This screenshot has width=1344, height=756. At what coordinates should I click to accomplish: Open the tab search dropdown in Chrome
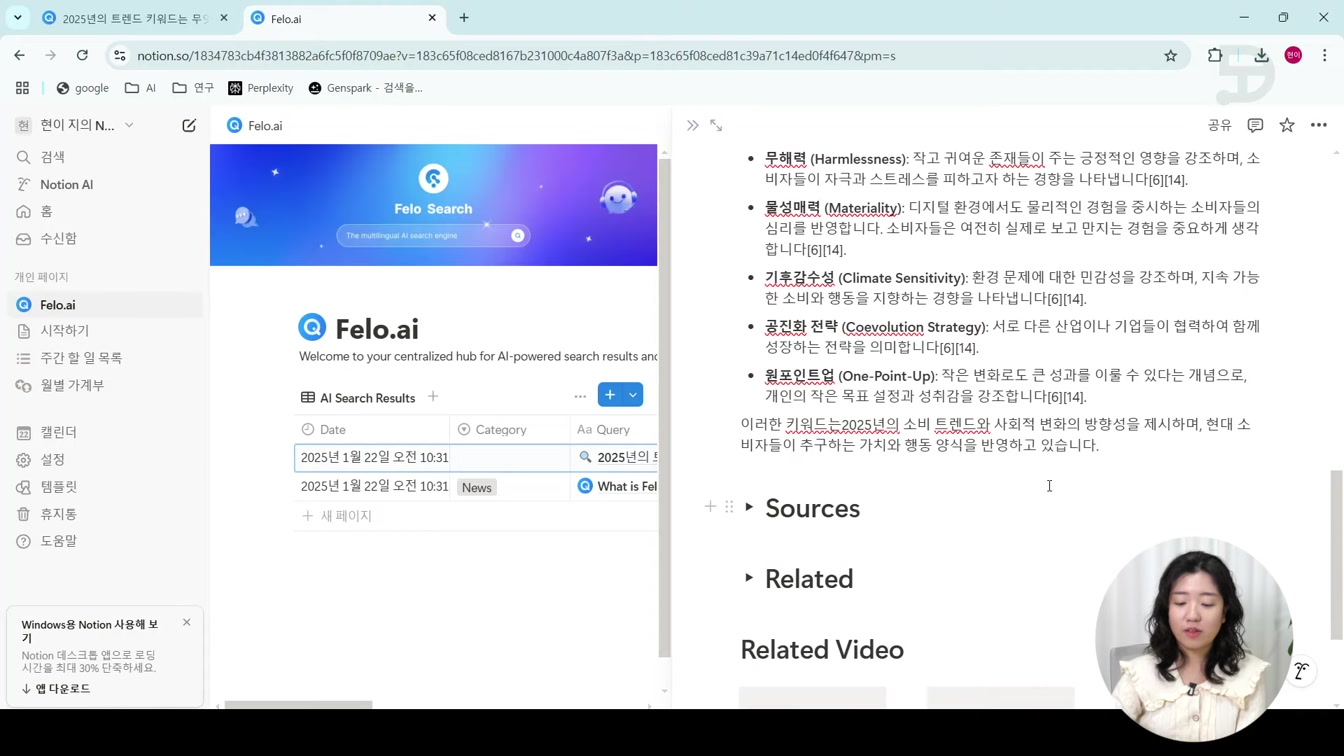(17, 18)
